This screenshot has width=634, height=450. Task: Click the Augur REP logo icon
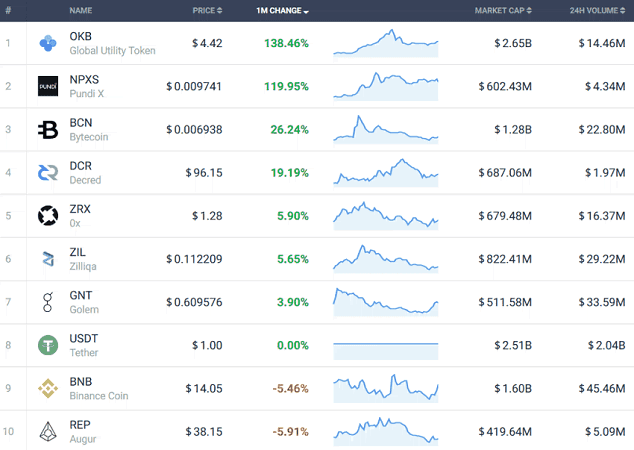click(x=47, y=431)
